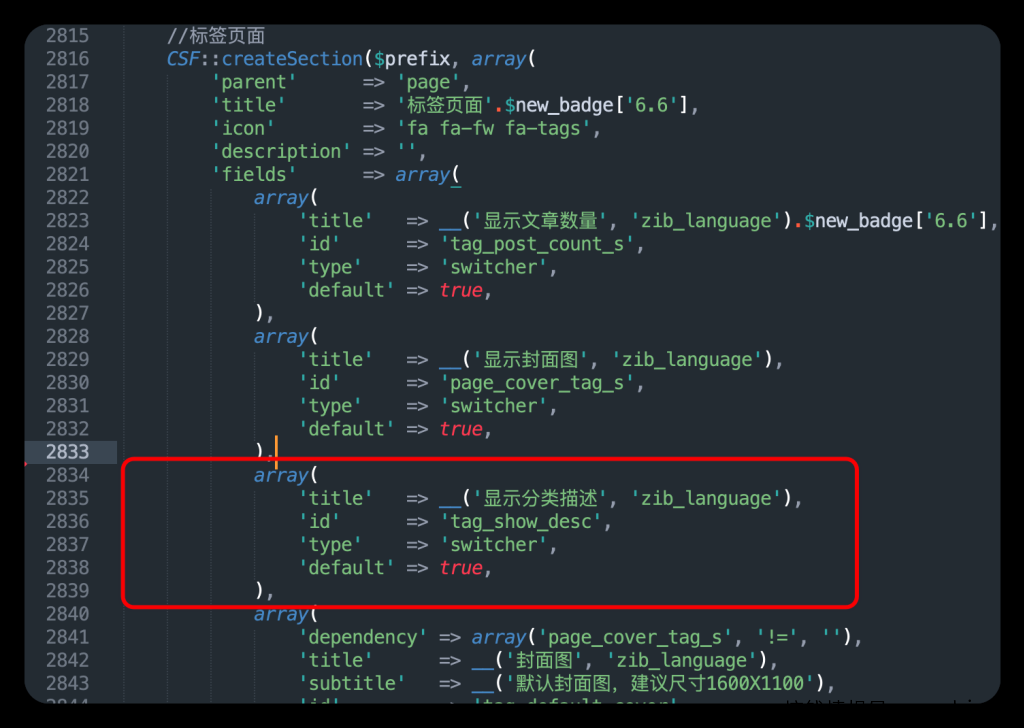Screen dimensions: 1024x728
Task: Click the '封面图' string on line 2842
Action: (547, 660)
